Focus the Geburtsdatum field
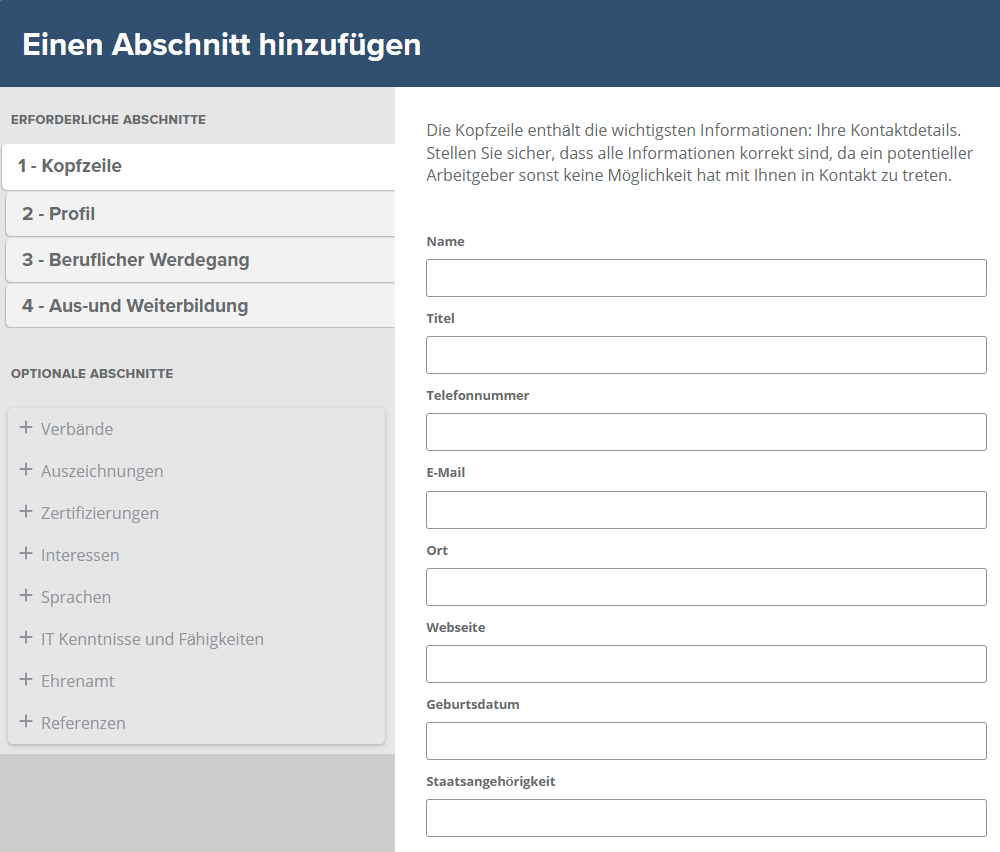1000x852 pixels. [706, 741]
